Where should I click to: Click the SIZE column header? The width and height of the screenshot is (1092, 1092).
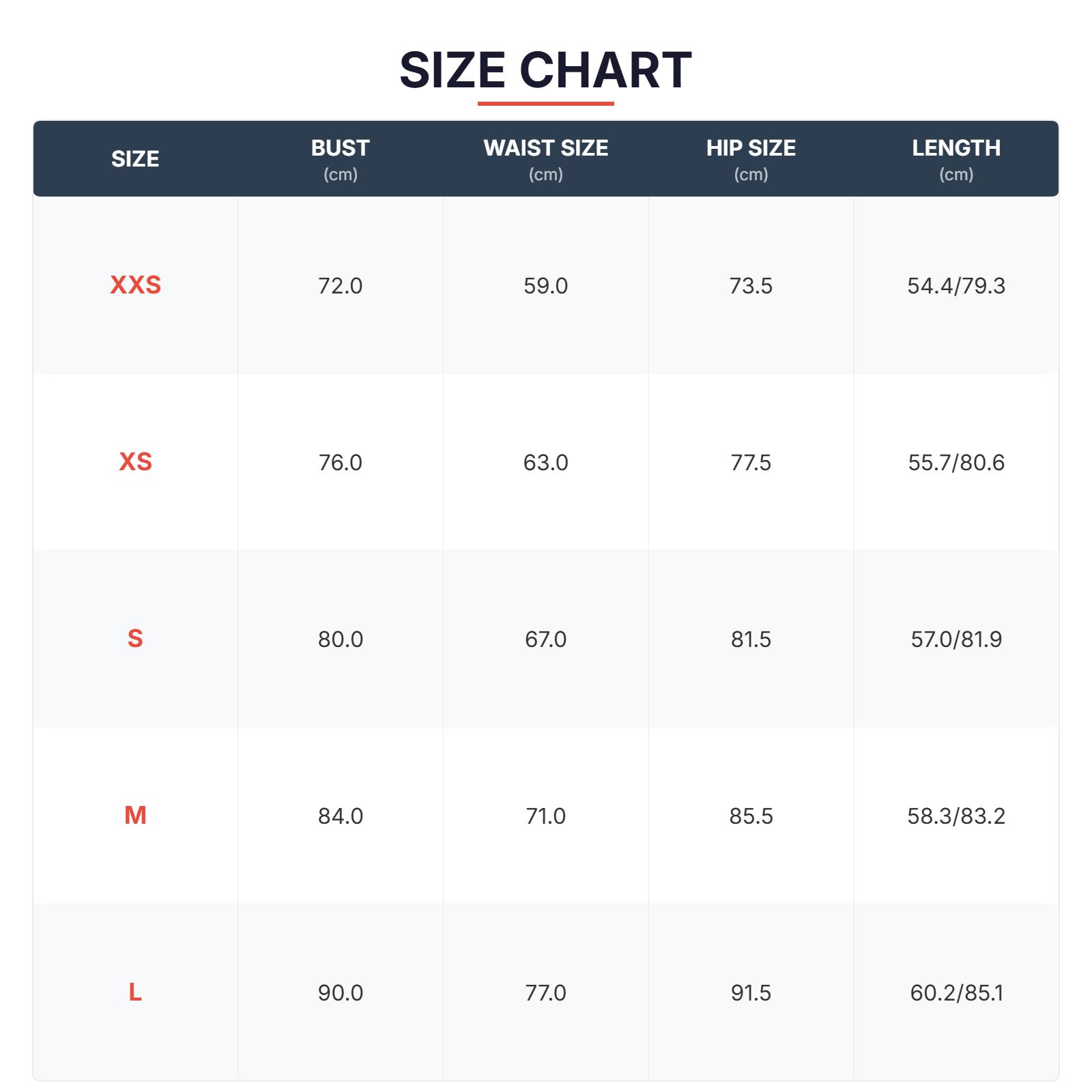pyautogui.click(x=135, y=159)
